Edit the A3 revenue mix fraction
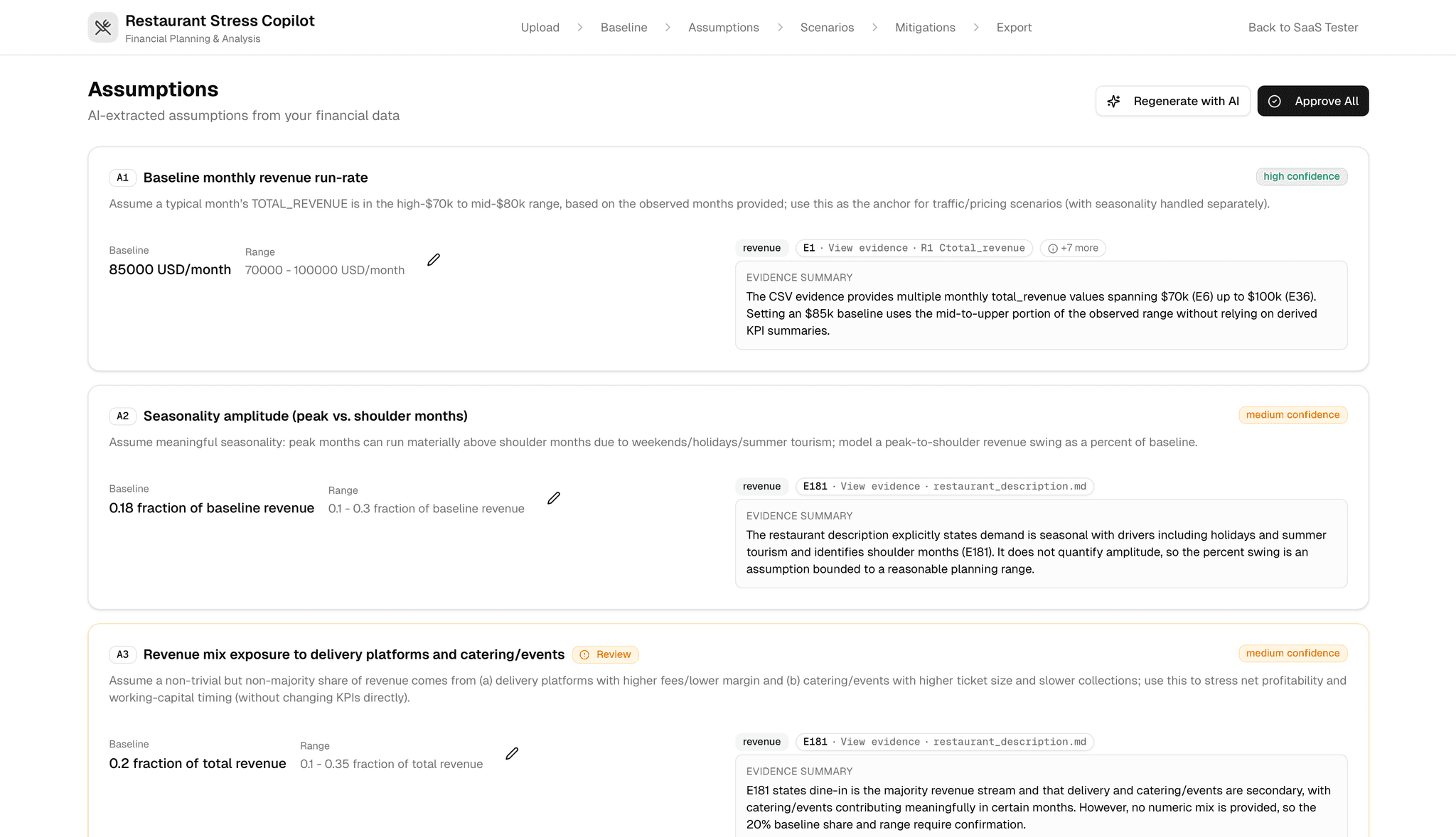 point(512,753)
